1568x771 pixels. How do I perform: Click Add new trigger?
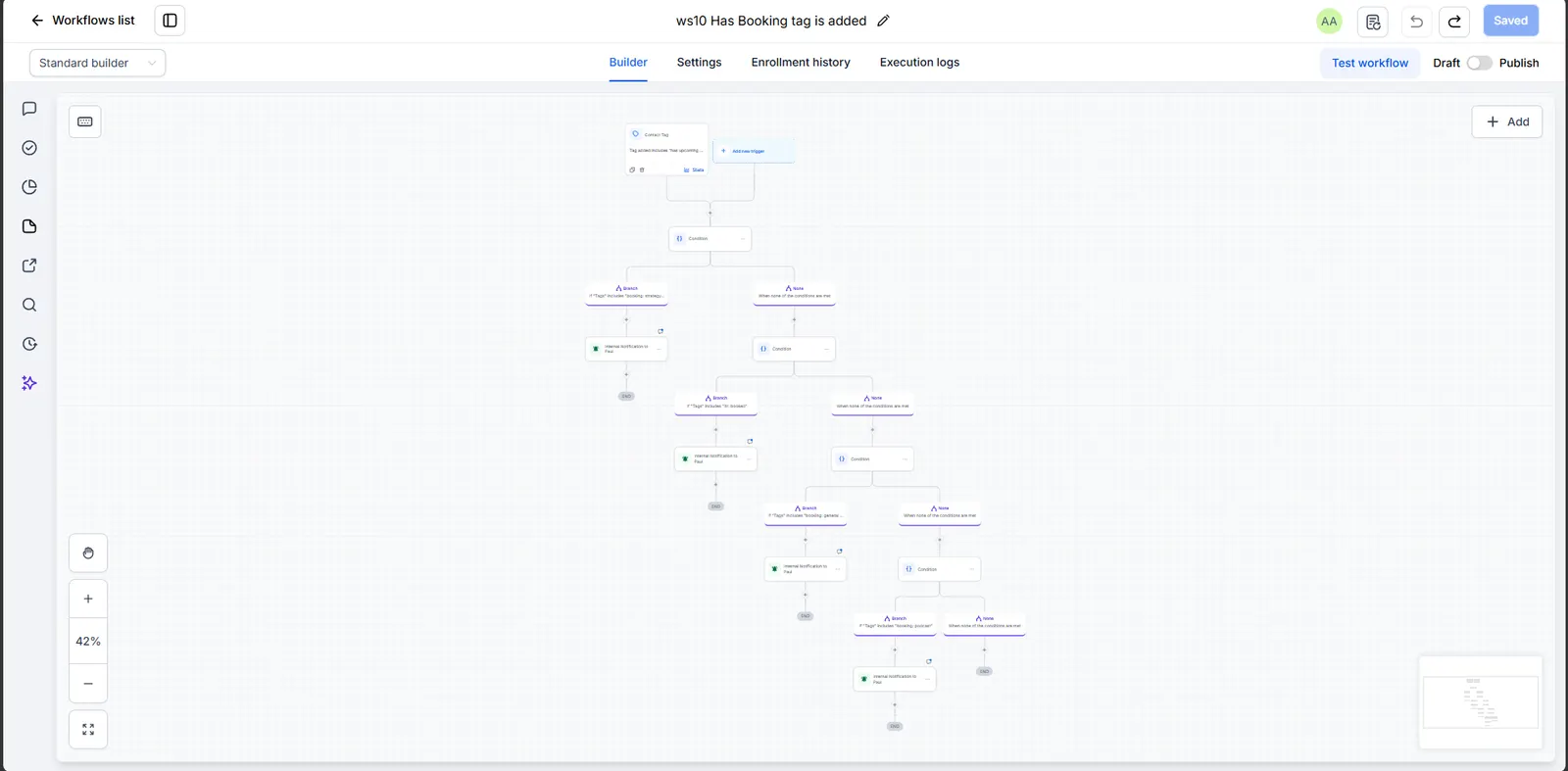[754, 151]
